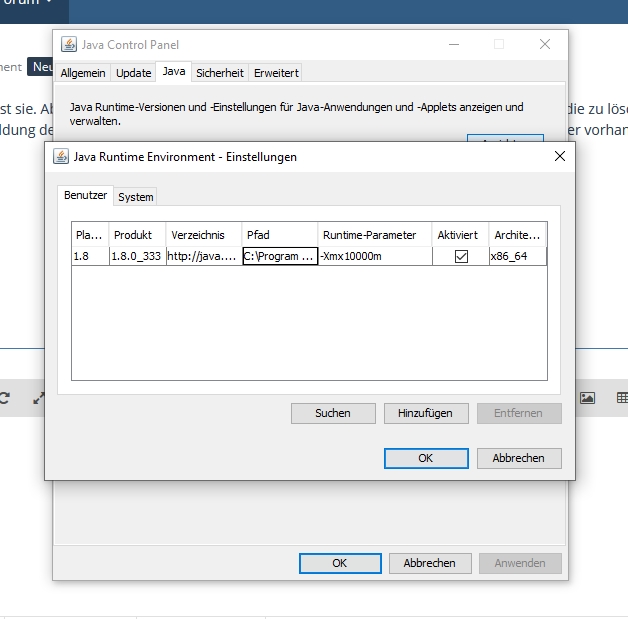
Task: Select the Verzeichnis cell http://java....
Action: point(204,256)
